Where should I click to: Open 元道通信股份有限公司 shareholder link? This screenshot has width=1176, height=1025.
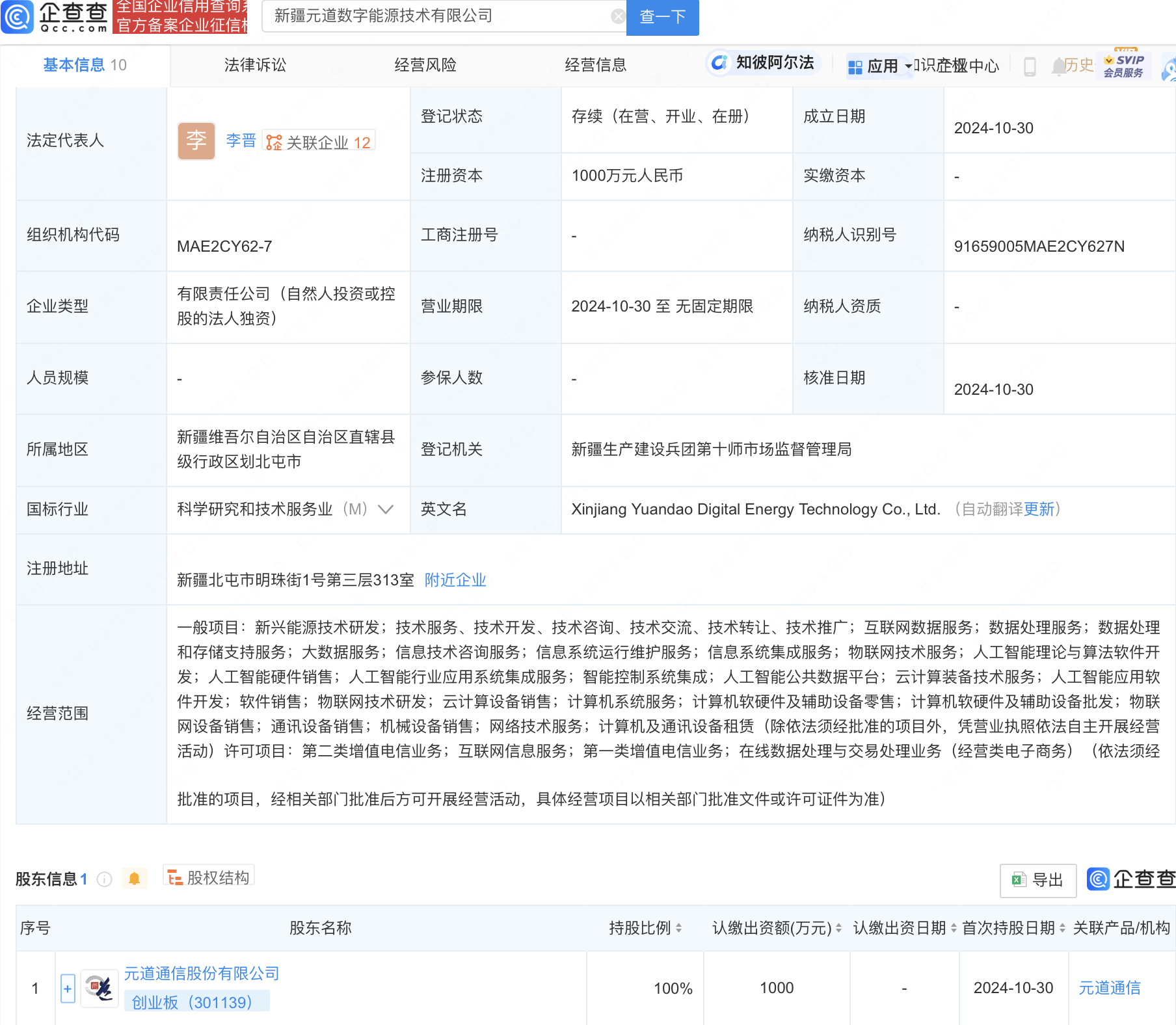pos(202,974)
